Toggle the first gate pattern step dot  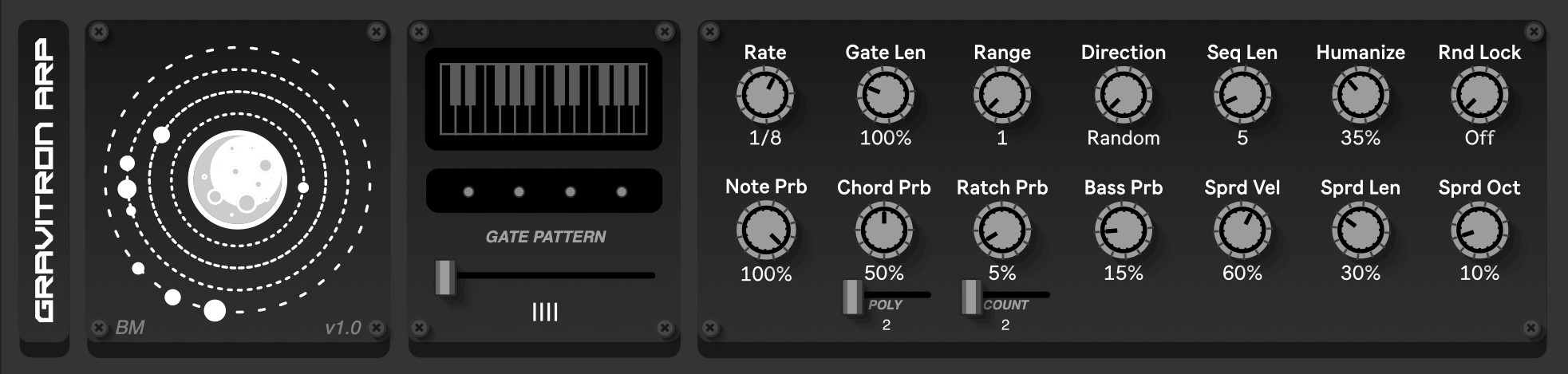click(x=468, y=191)
